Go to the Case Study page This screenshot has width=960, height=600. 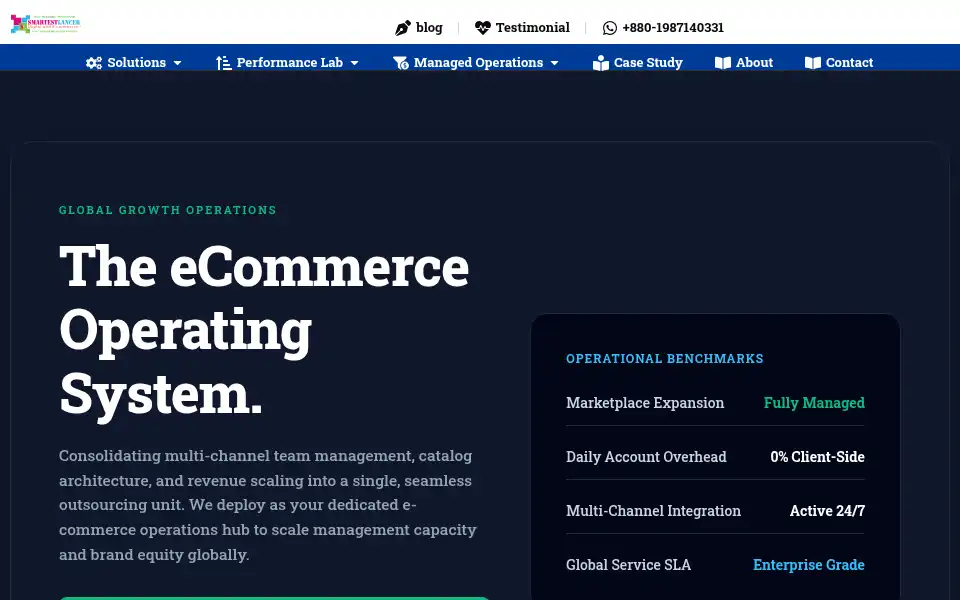pos(648,62)
